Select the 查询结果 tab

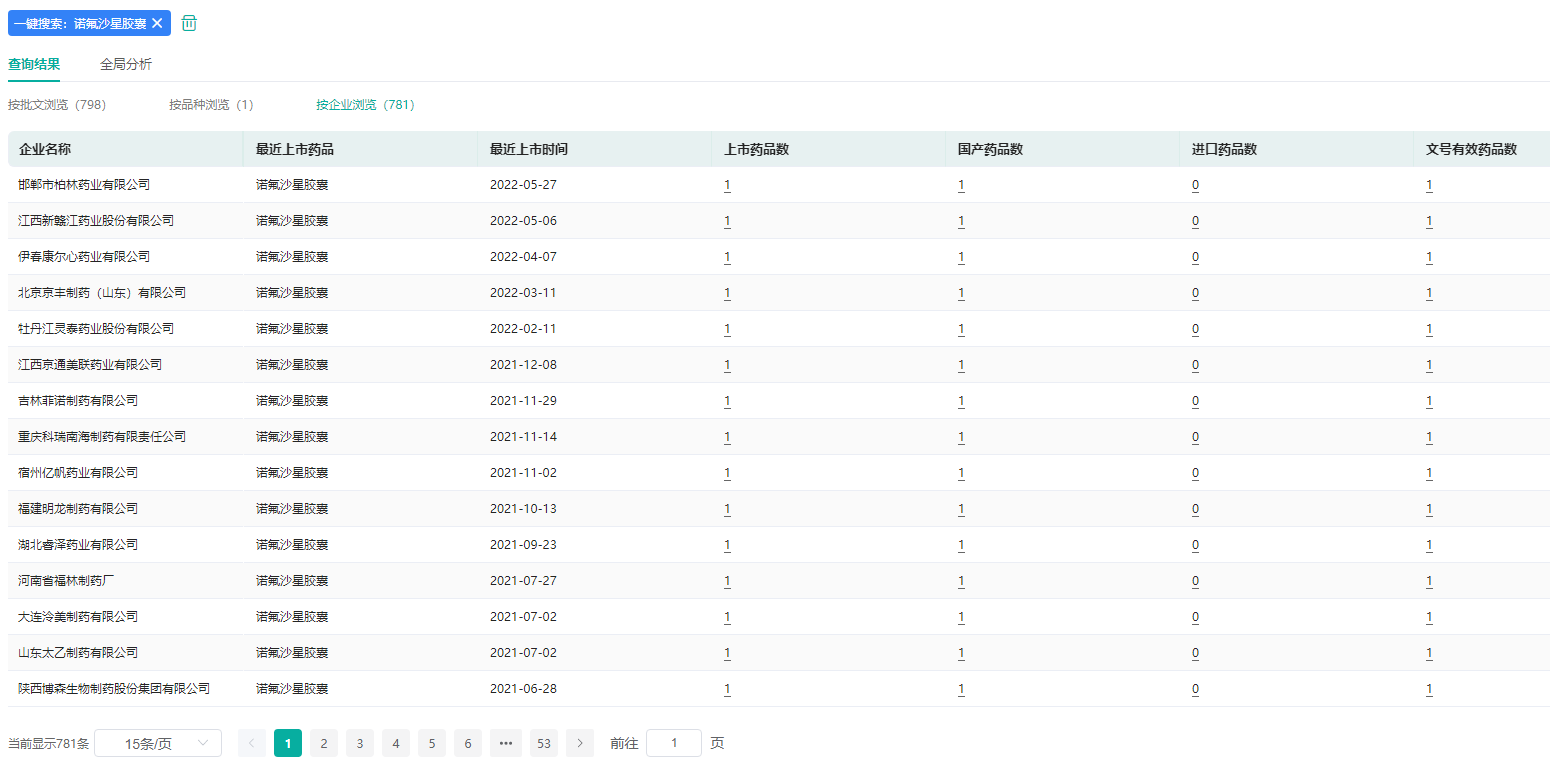pyautogui.click(x=34, y=64)
